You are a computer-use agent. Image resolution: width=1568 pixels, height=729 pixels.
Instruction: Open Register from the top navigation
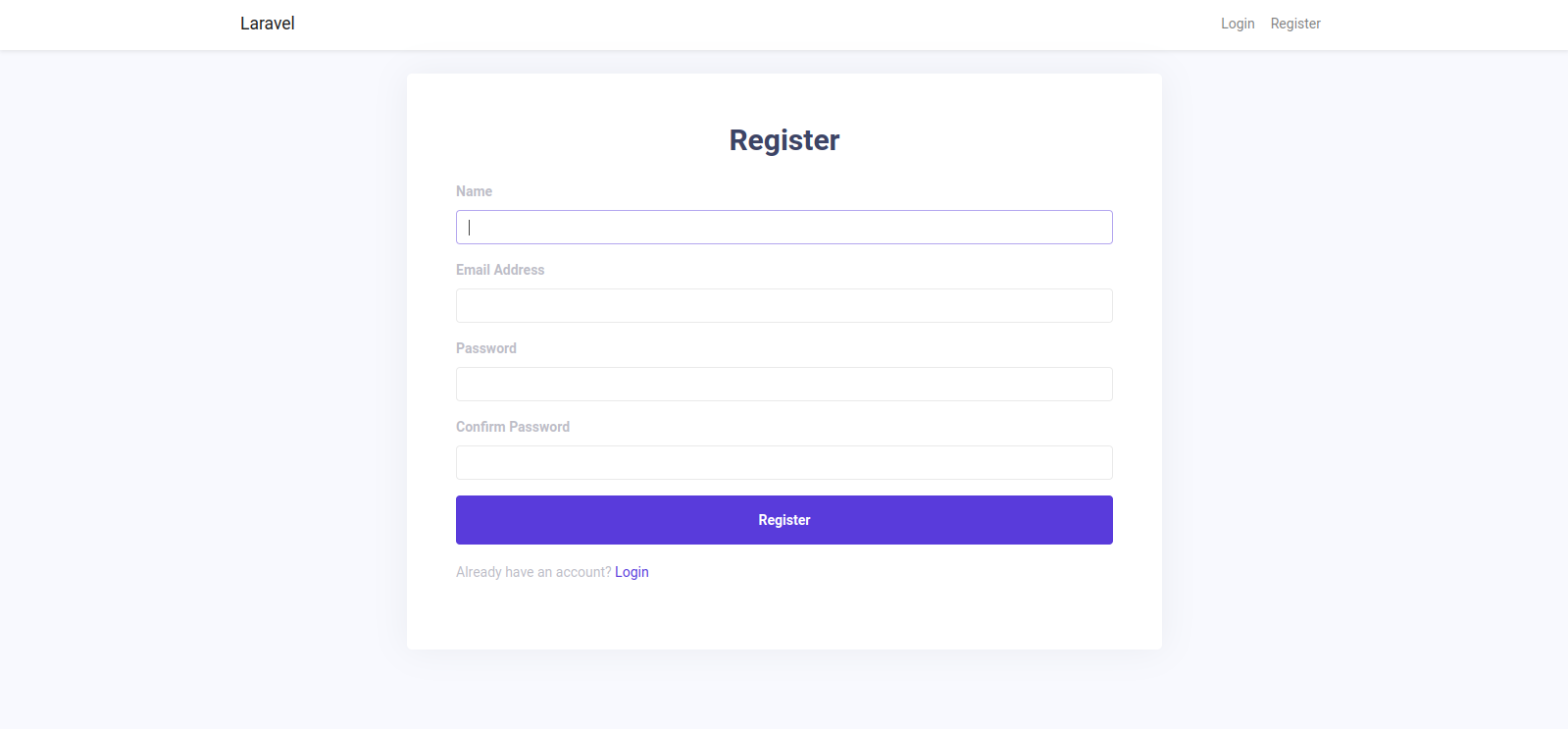[1294, 24]
